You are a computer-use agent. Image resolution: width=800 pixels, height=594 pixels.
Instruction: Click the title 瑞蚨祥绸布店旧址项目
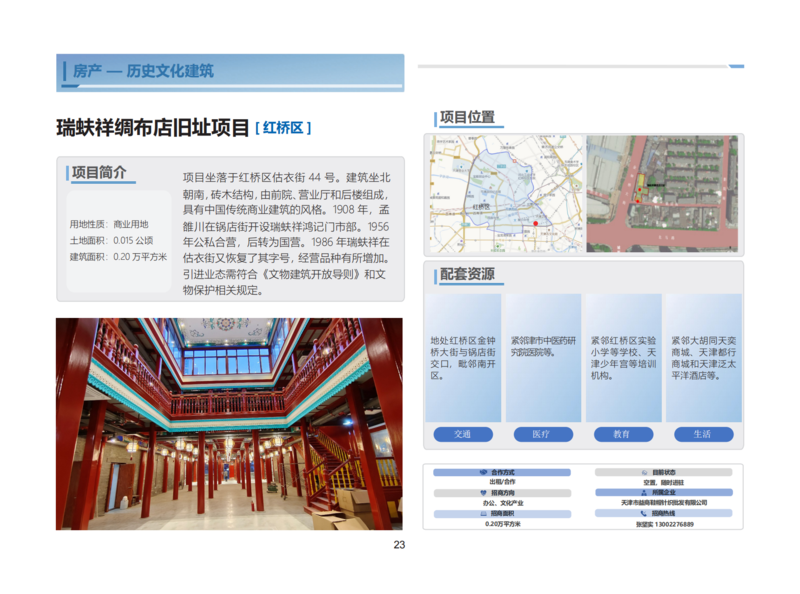153,128
